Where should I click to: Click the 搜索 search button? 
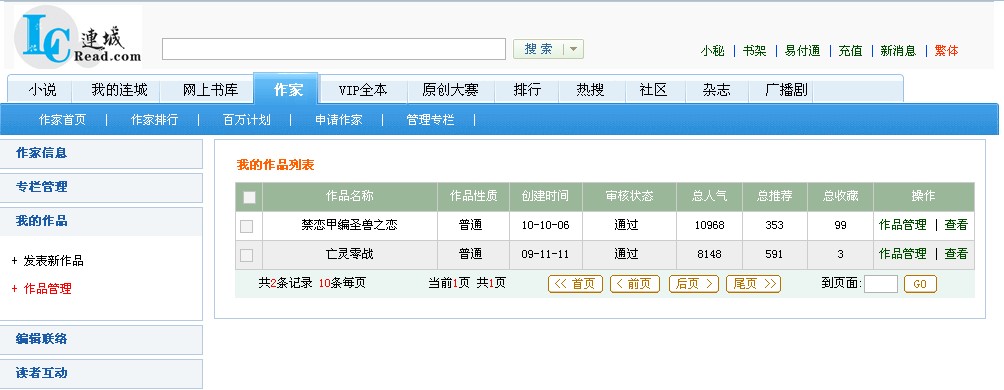tap(538, 49)
